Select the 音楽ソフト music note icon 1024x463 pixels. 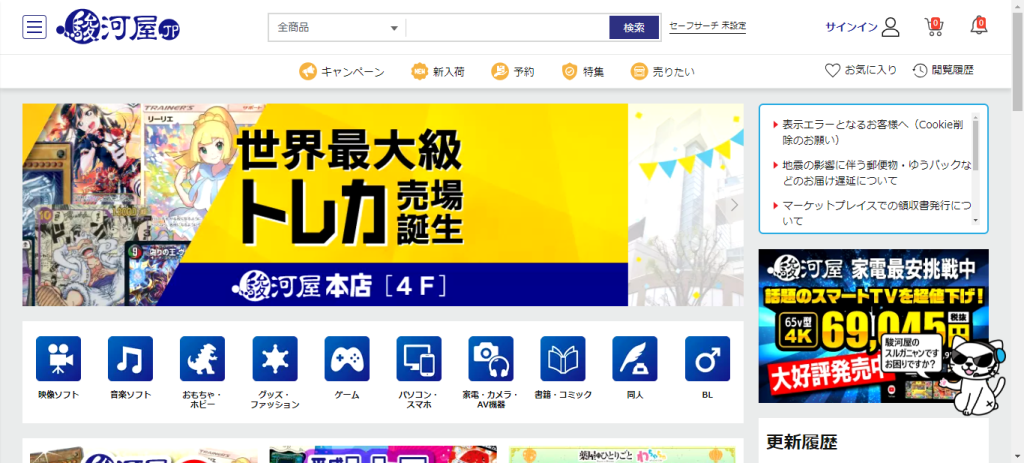tap(130, 358)
